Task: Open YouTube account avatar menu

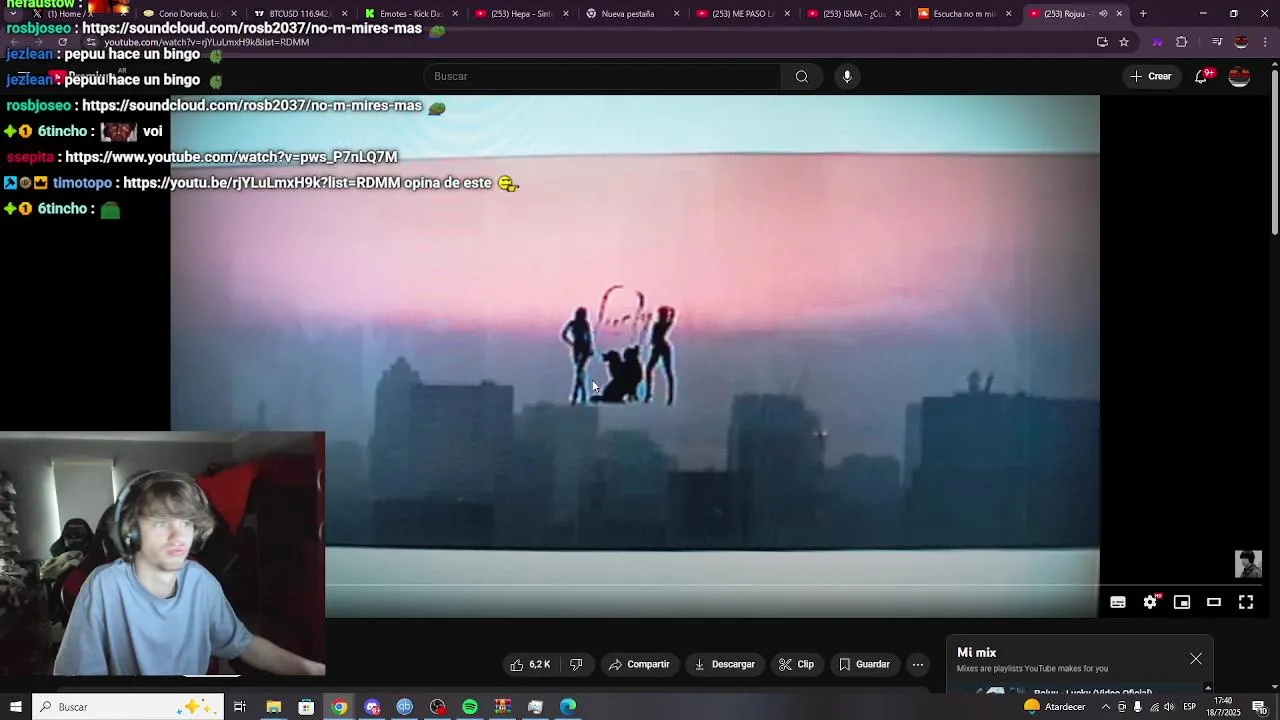Action: (1239, 76)
